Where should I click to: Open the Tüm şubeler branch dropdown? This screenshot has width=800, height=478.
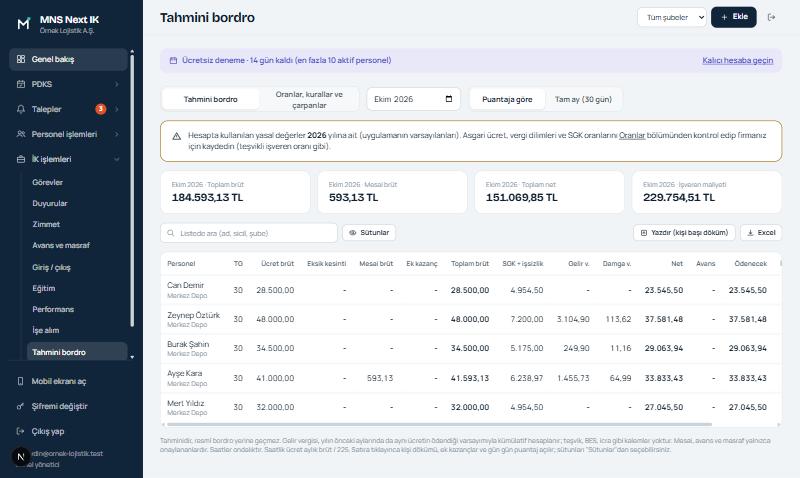(671, 17)
